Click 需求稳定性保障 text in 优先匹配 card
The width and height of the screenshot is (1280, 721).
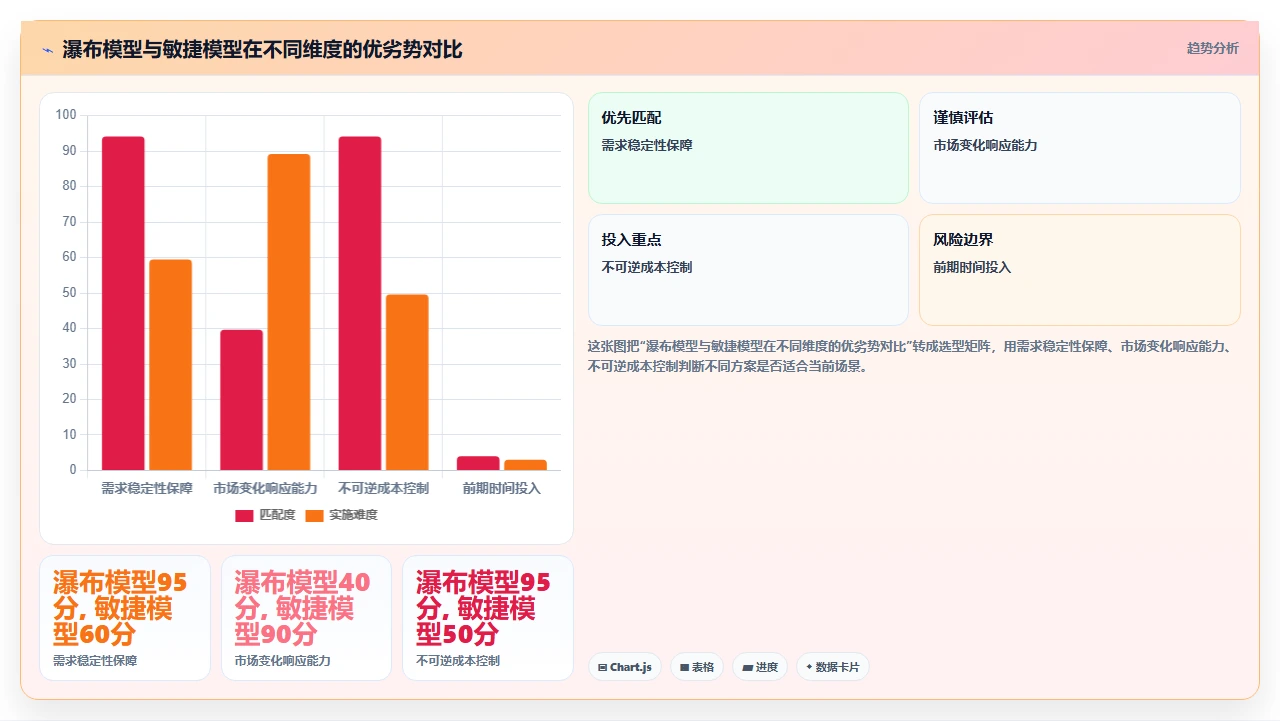coord(647,145)
